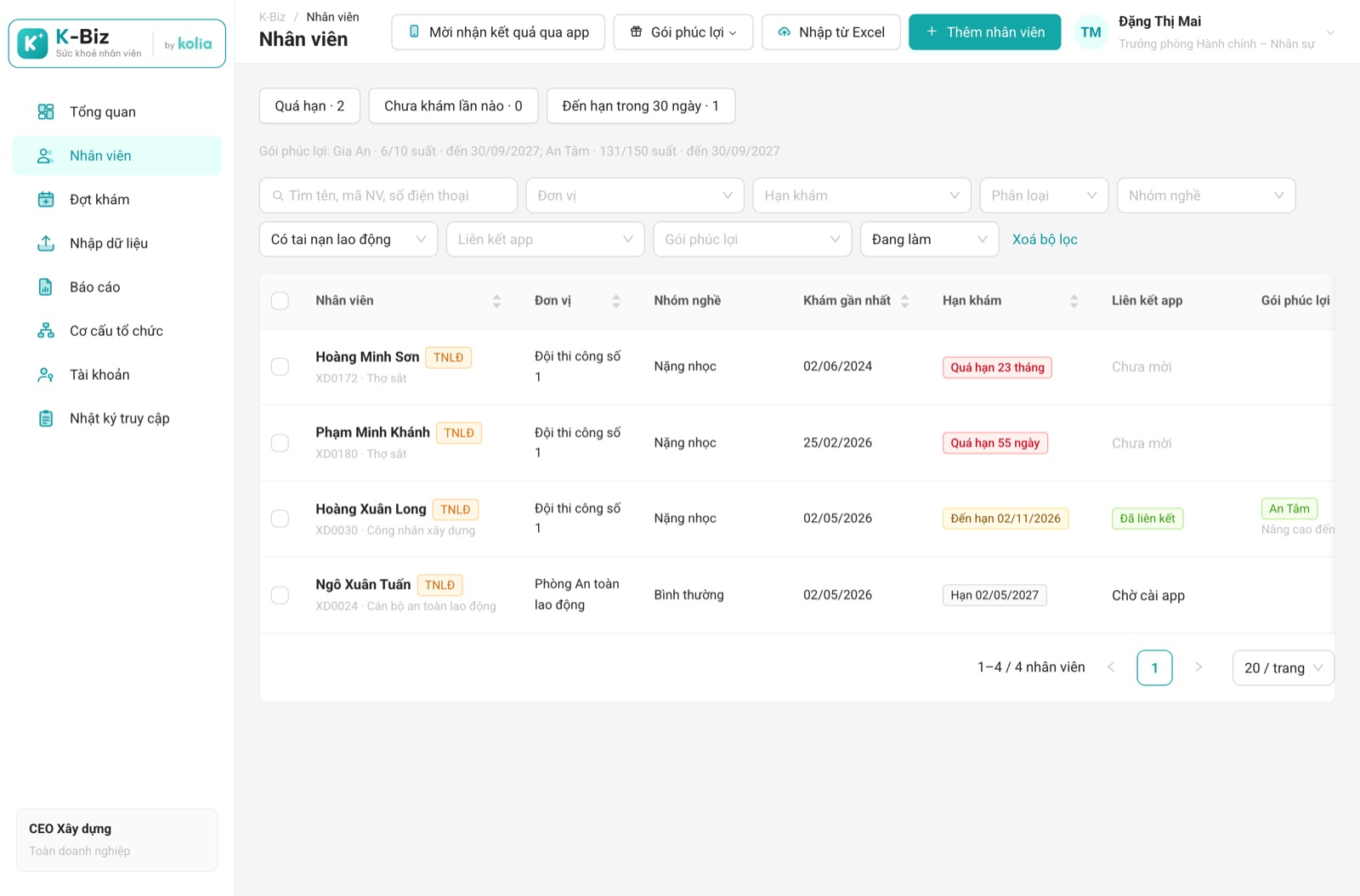
Task: Sort by the Hạn khám column arrows
Action: (x=1074, y=301)
